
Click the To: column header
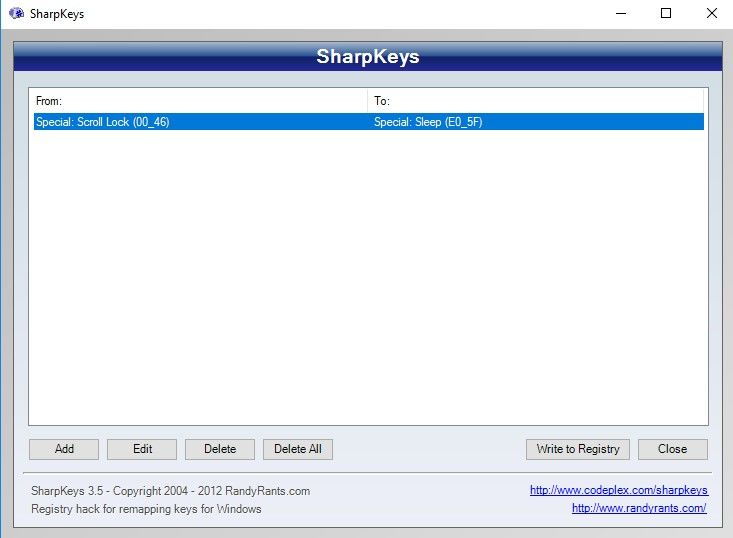(x=536, y=101)
